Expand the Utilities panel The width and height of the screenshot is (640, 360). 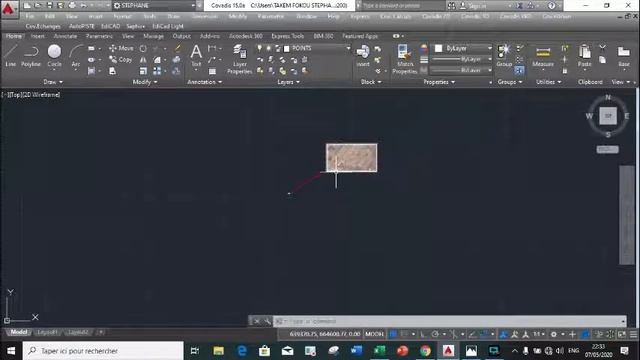coord(548,82)
